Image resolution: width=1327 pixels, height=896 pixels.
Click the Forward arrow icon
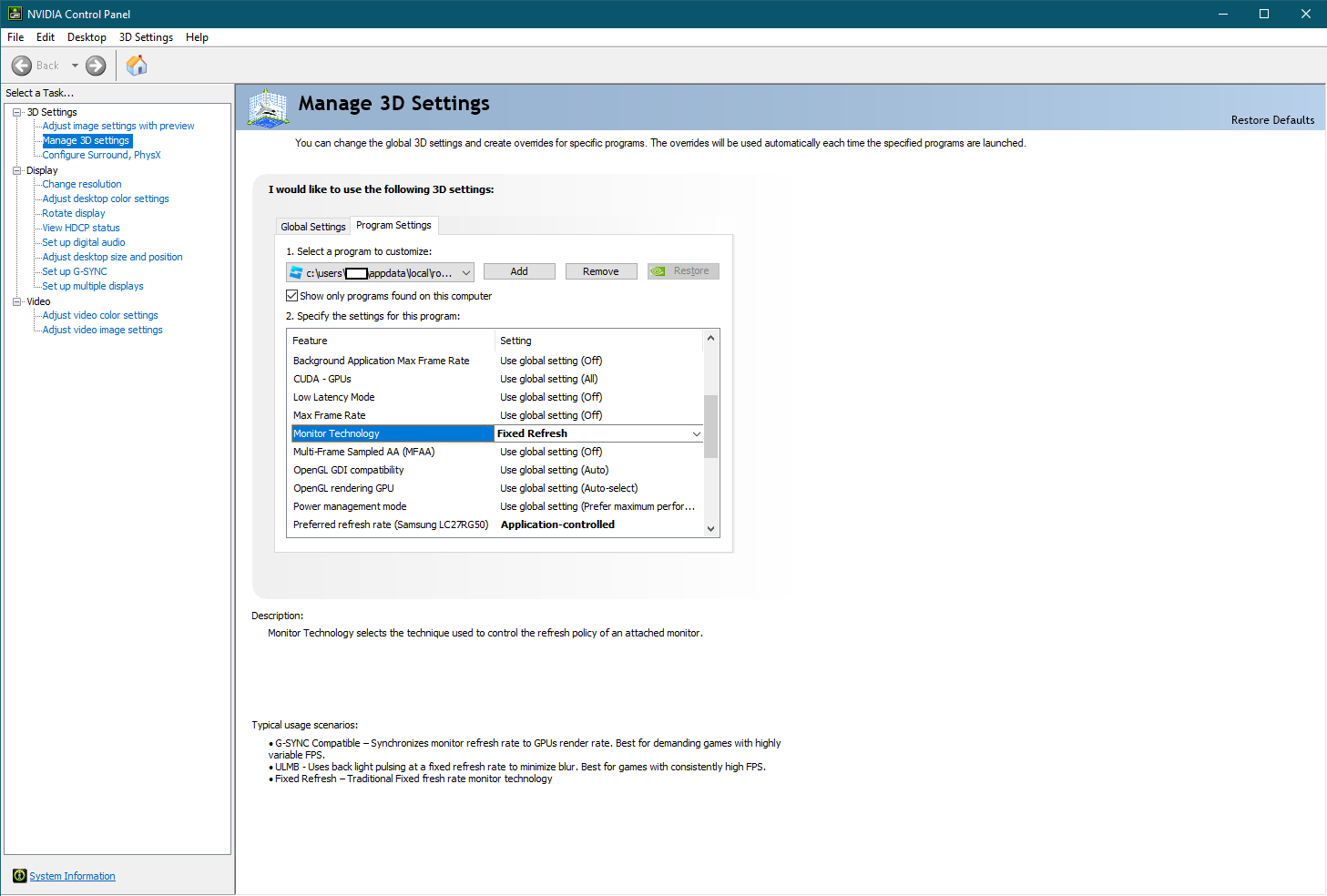[x=96, y=66]
